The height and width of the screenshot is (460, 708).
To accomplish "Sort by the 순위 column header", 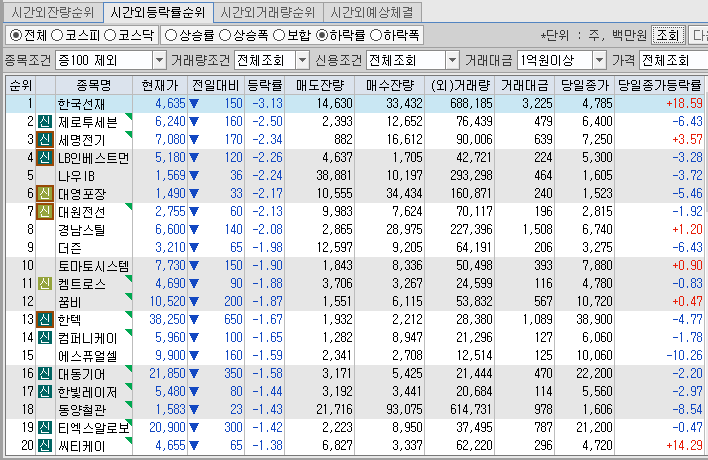I will pyautogui.click(x=21, y=85).
